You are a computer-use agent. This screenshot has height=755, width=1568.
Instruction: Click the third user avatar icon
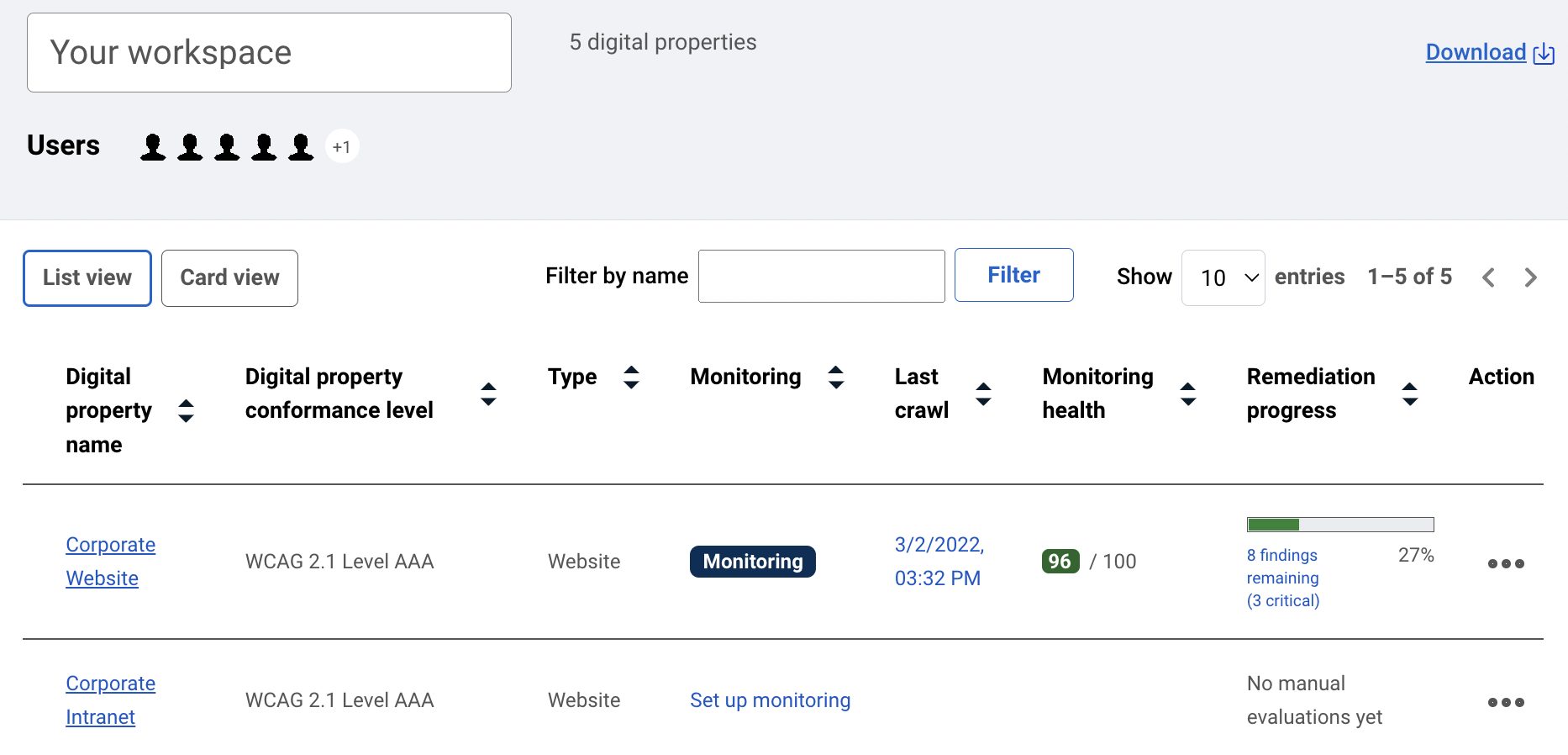tap(227, 147)
